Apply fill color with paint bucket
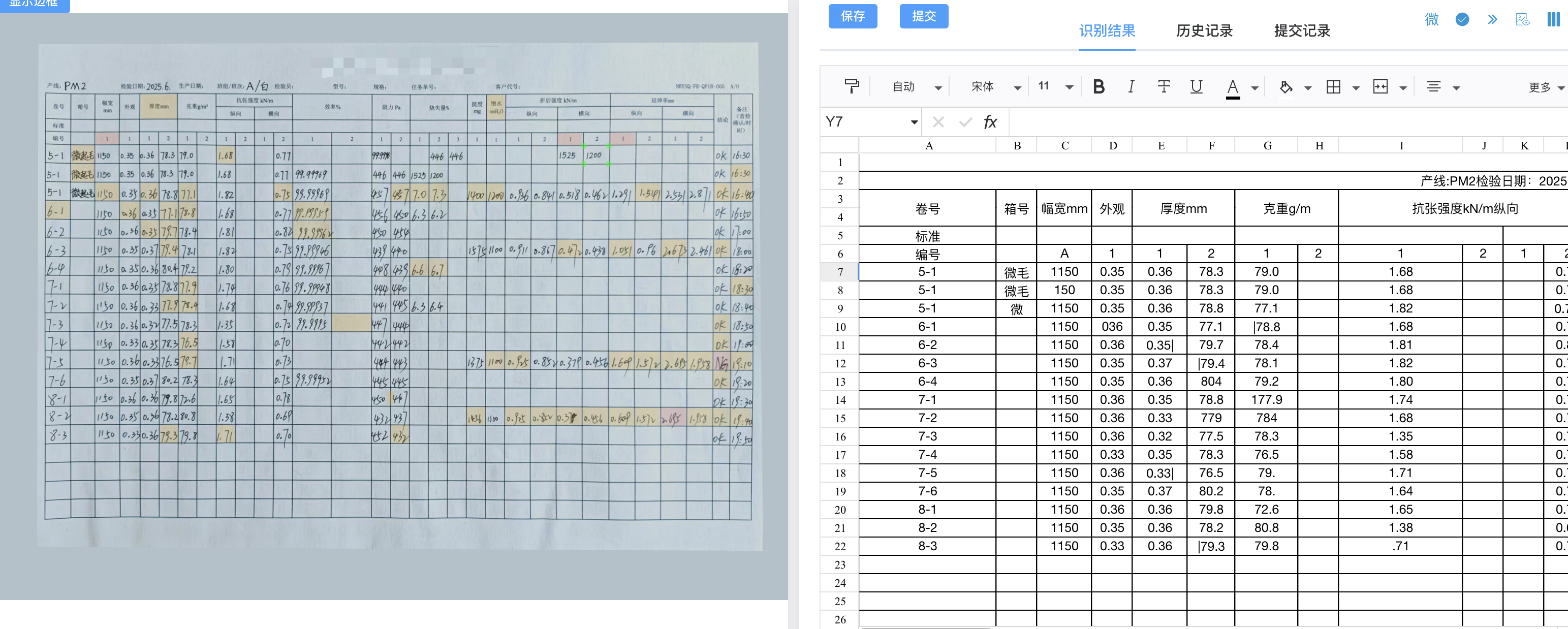This screenshot has height=629, width=1568. pos(1285,87)
